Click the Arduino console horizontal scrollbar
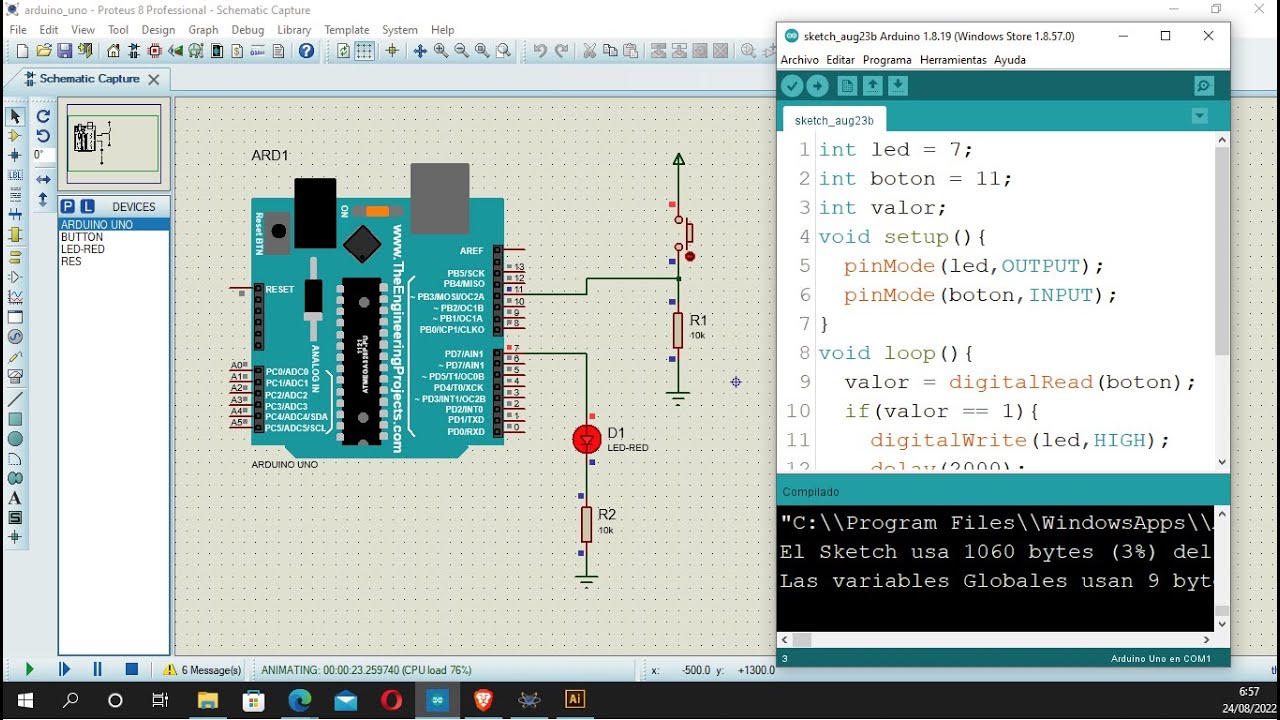Viewport: 1280px width, 720px height. point(802,640)
